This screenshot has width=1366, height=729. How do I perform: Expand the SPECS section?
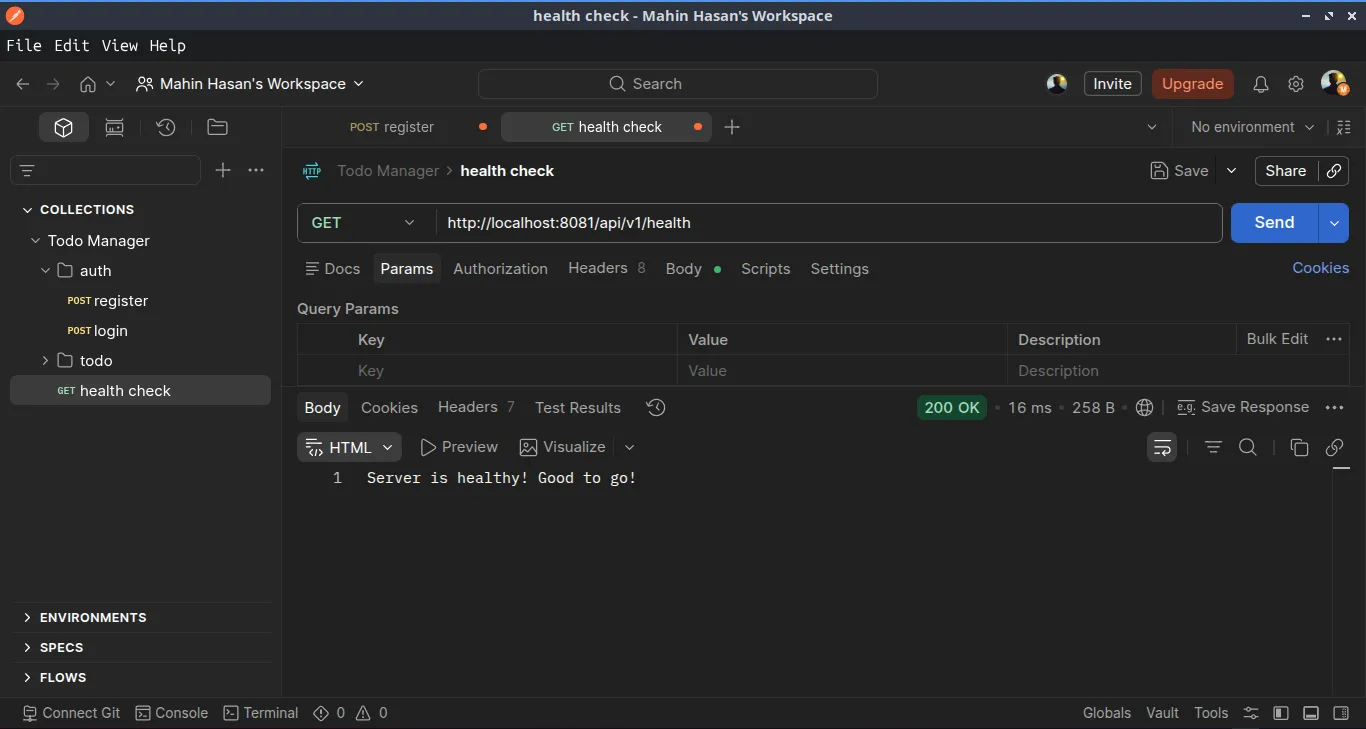[x=27, y=648]
